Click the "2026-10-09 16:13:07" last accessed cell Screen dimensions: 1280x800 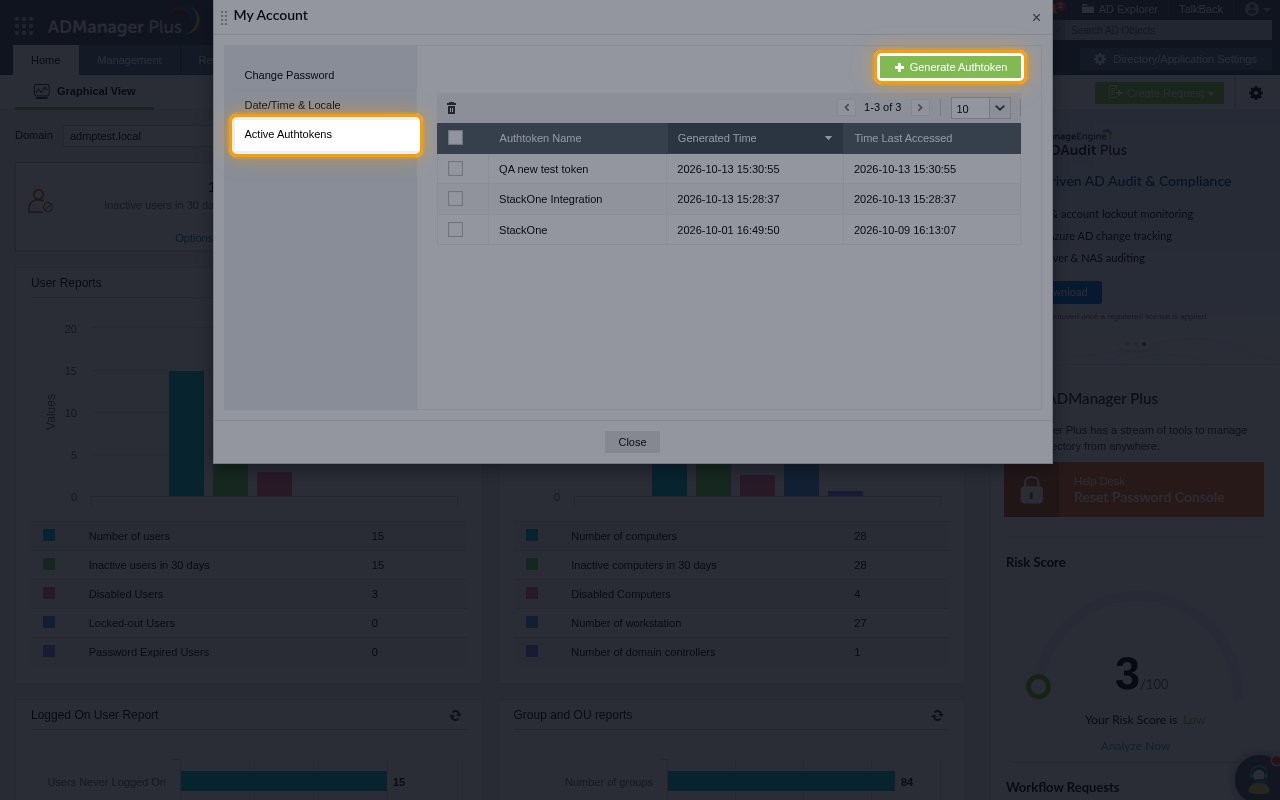coord(905,230)
